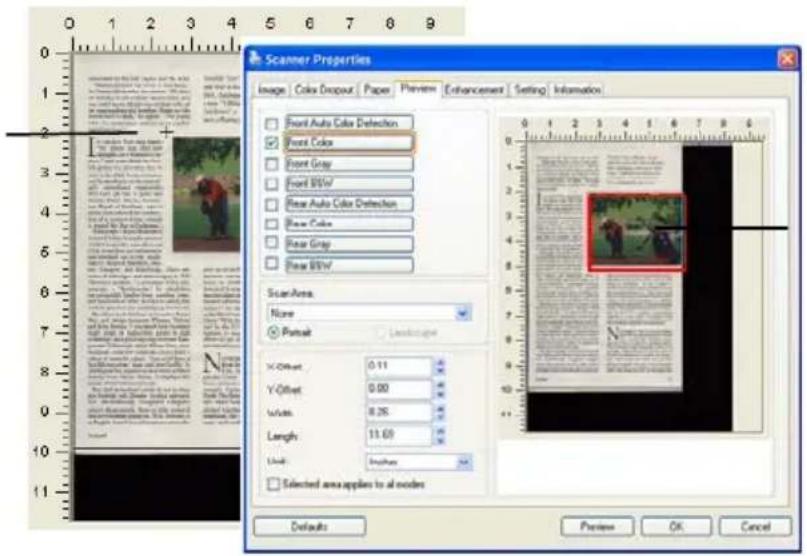Click the Y-Offset value field

pyautogui.click(x=399, y=389)
